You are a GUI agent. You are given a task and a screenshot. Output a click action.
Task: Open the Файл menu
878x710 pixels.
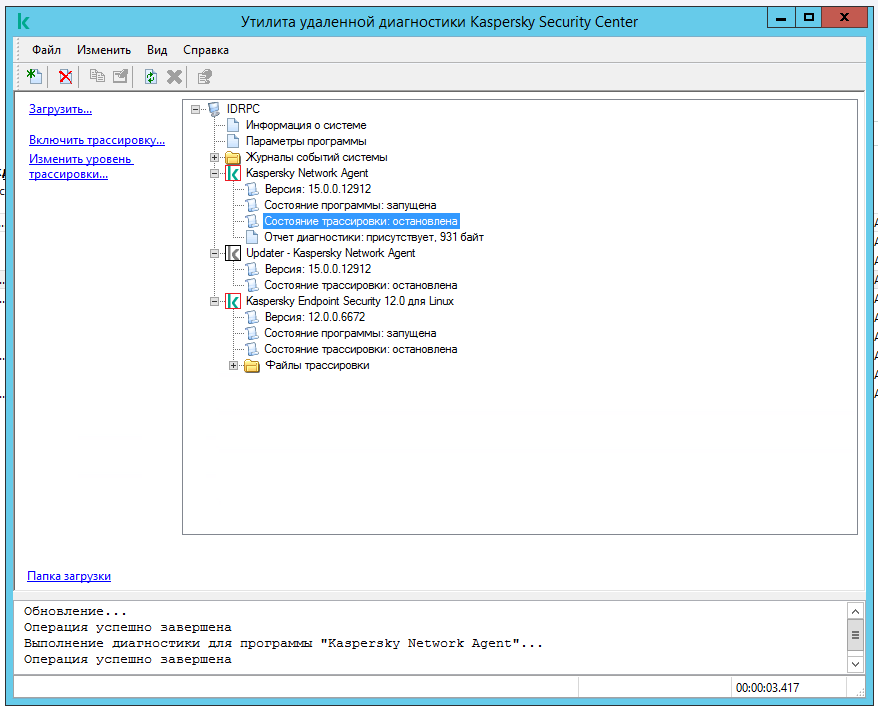point(46,50)
